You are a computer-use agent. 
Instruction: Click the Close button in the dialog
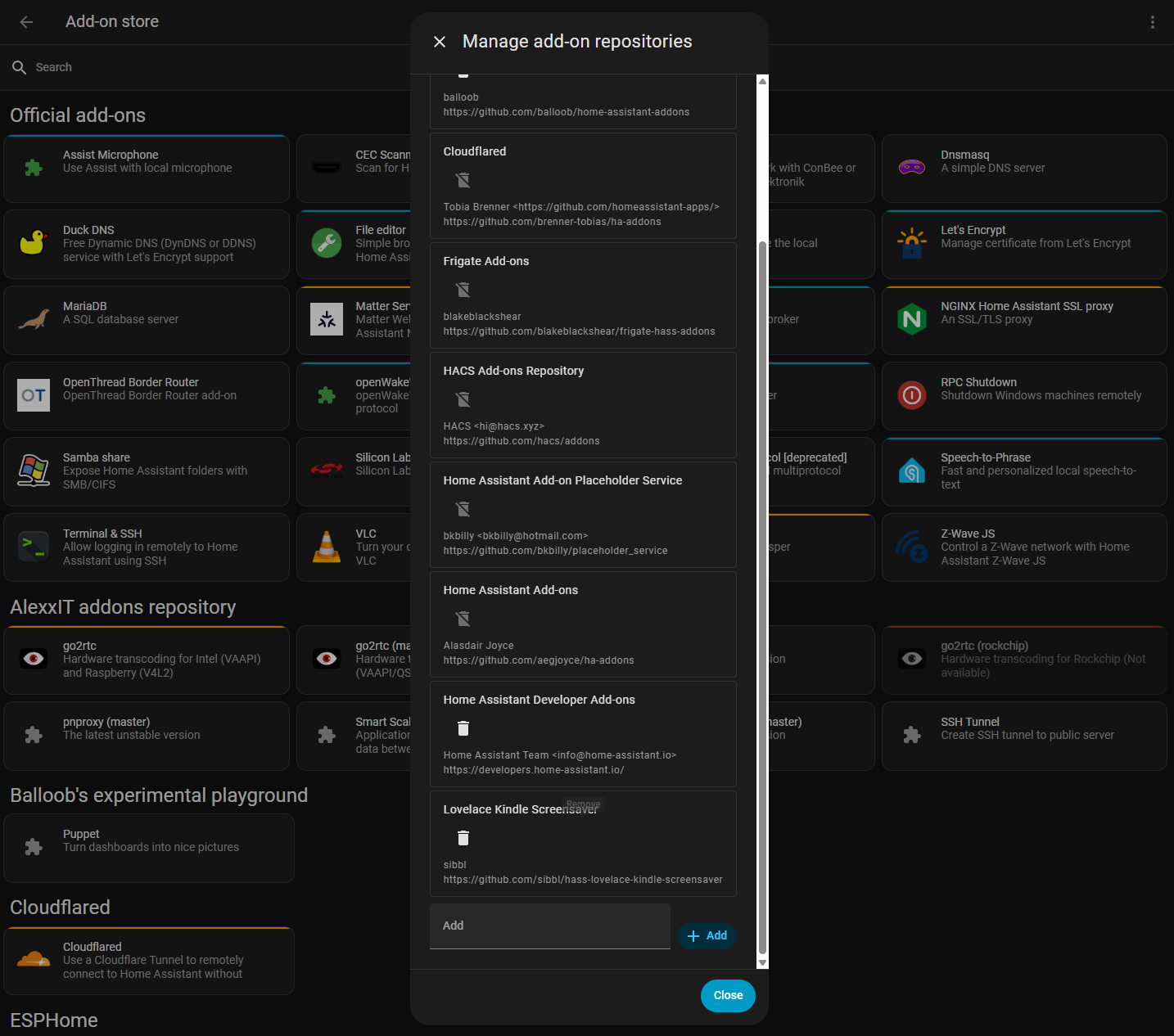click(728, 995)
